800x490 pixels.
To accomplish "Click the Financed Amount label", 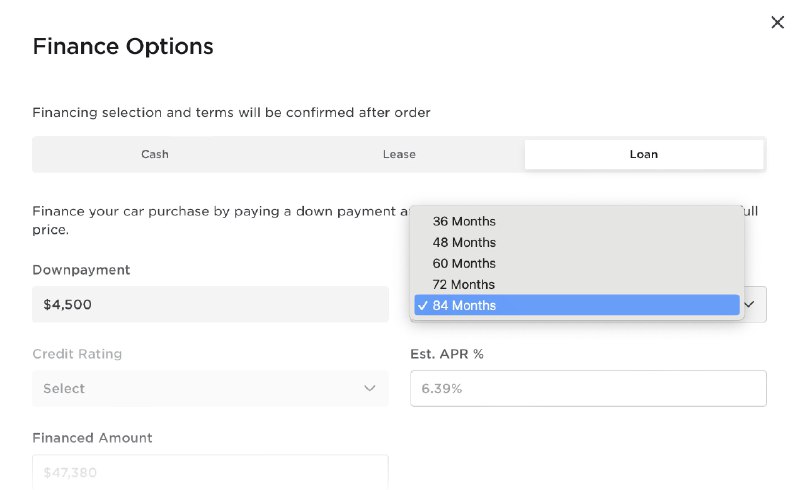I will [x=92, y=438].
